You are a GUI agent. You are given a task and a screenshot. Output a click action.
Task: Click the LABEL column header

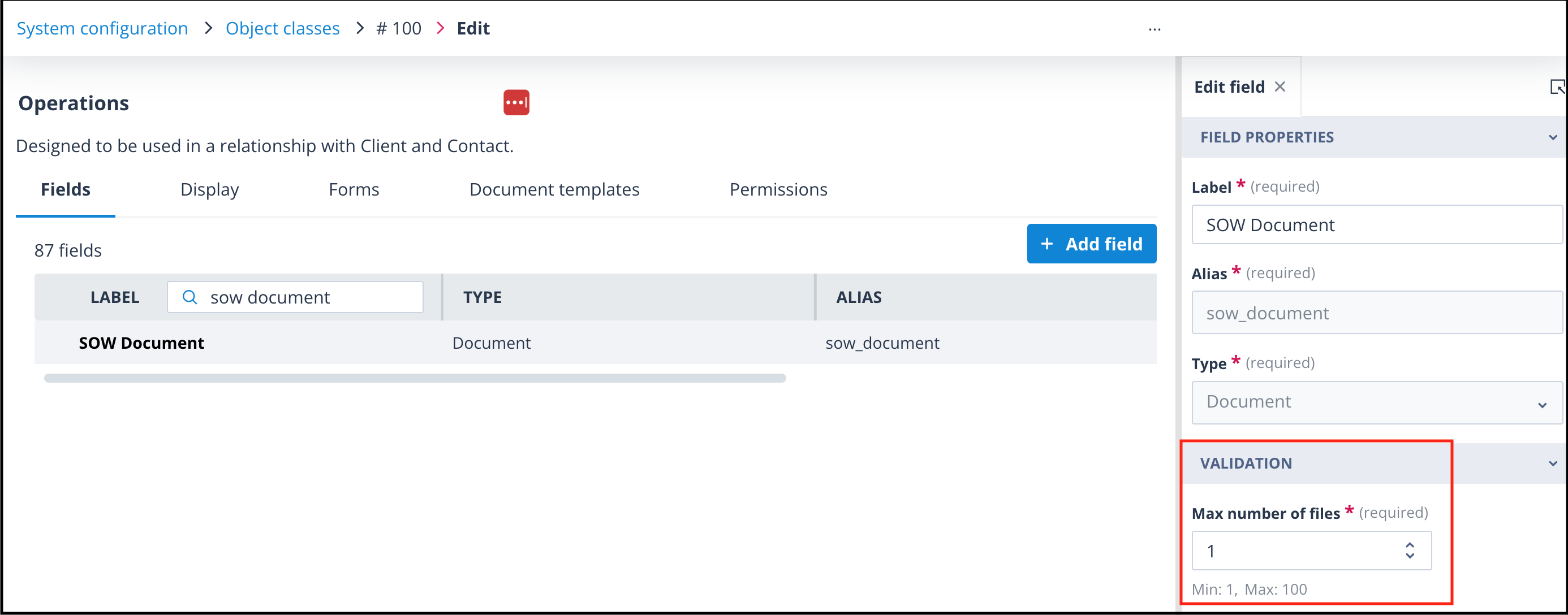point(114,297)
